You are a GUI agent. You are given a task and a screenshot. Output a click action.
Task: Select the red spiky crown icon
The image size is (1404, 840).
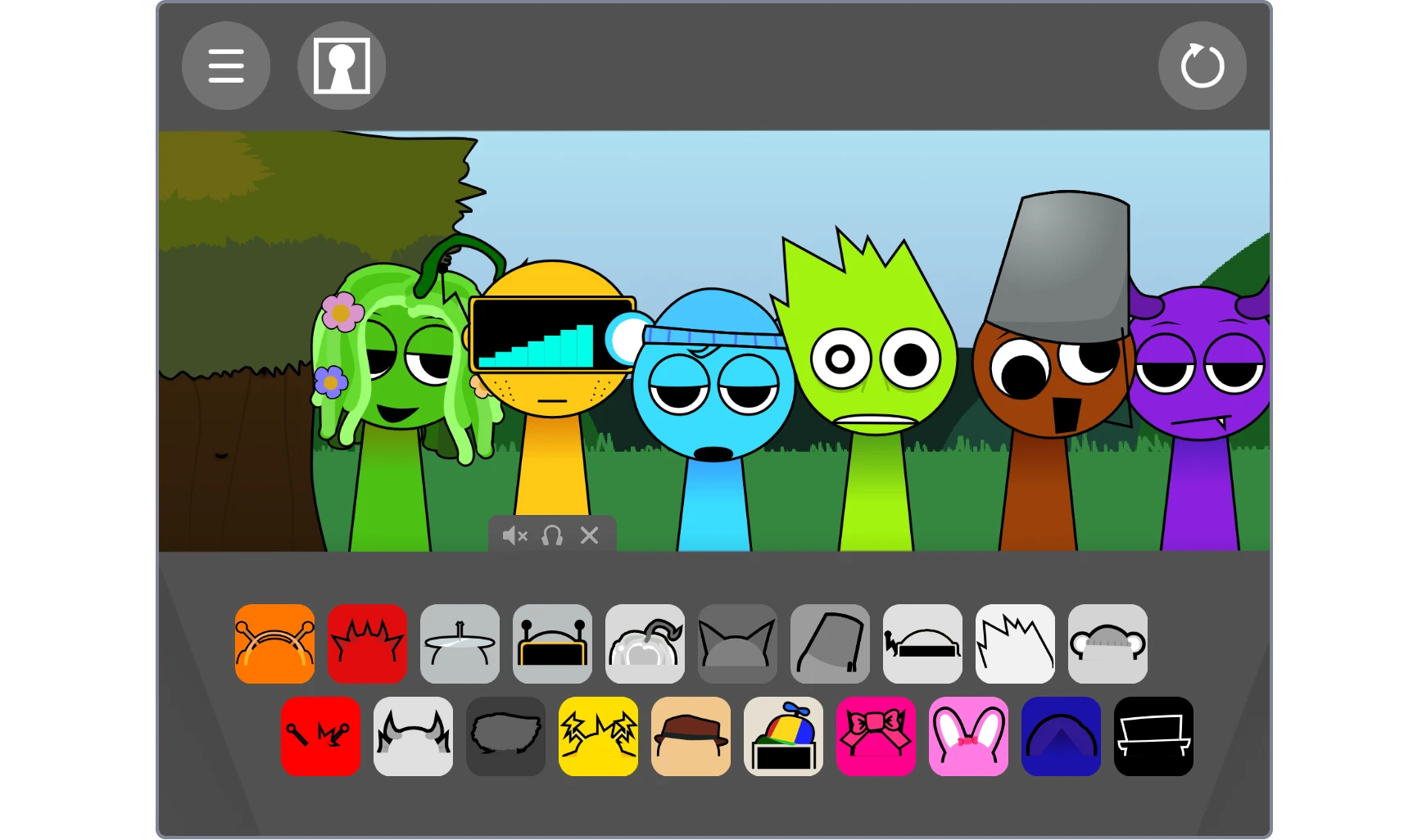click(x=367, y=644)
